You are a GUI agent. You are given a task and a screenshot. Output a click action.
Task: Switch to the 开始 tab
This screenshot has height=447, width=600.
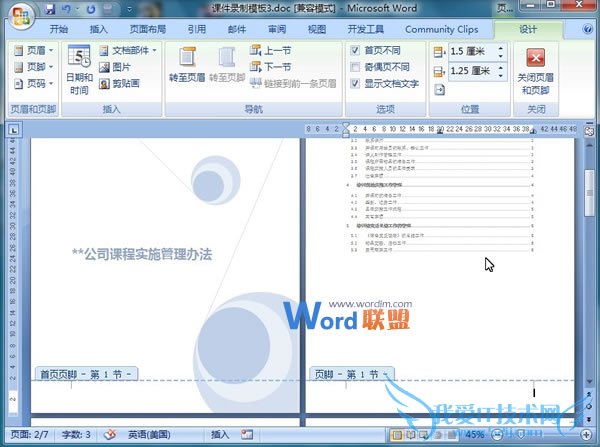coord(59,29)
